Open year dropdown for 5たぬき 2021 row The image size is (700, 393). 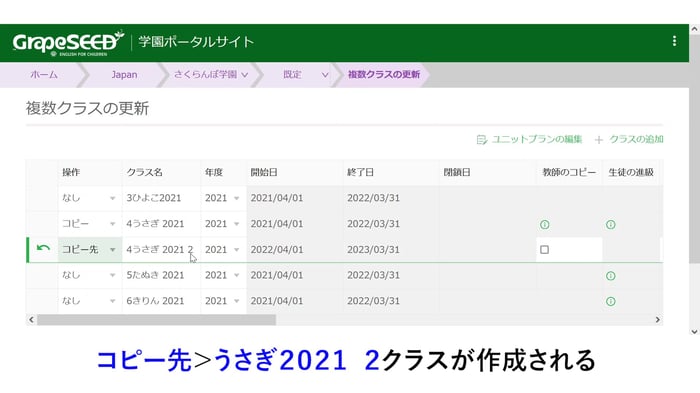pos(237,275)
